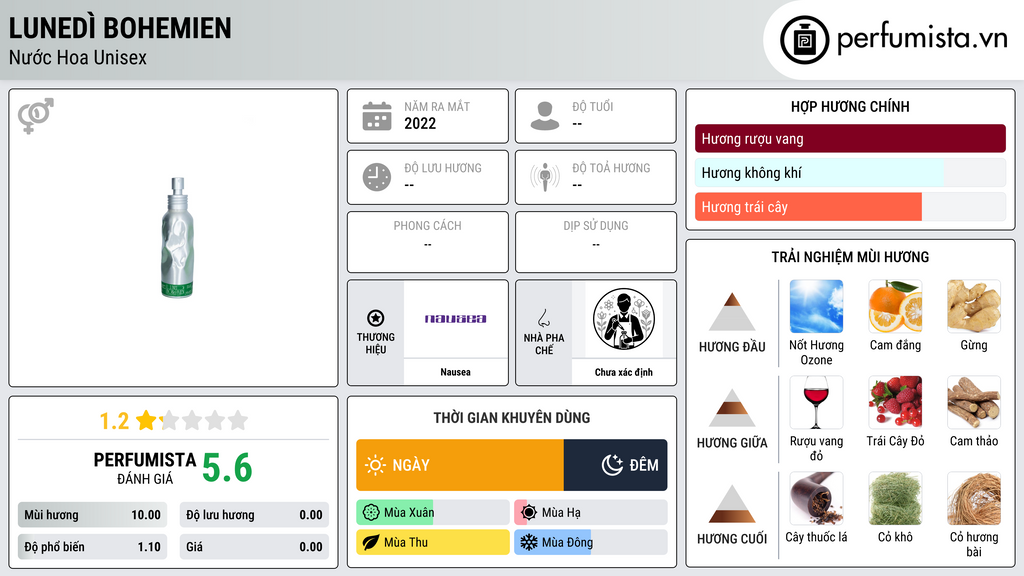1024x576 pixels.
Task: Select the Rượu vang đỏ wine glass image
Action: (x=816, y=402)
